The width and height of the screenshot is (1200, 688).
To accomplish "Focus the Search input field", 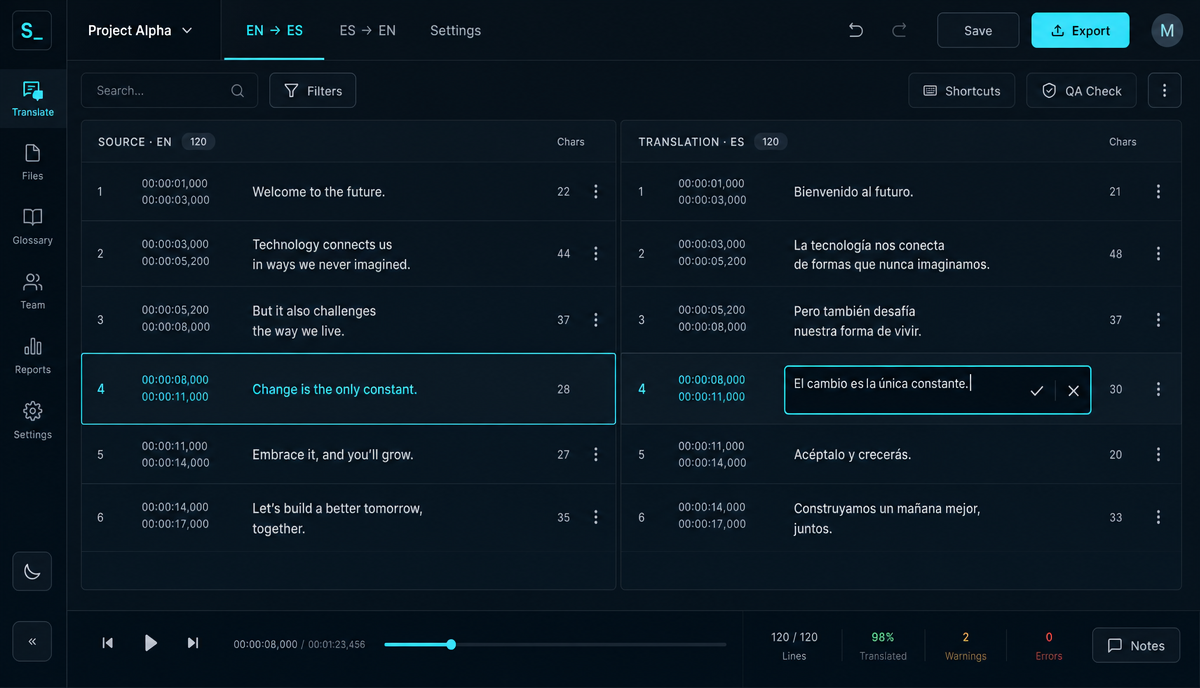I will pyautogui.click(x=169, y=90).
